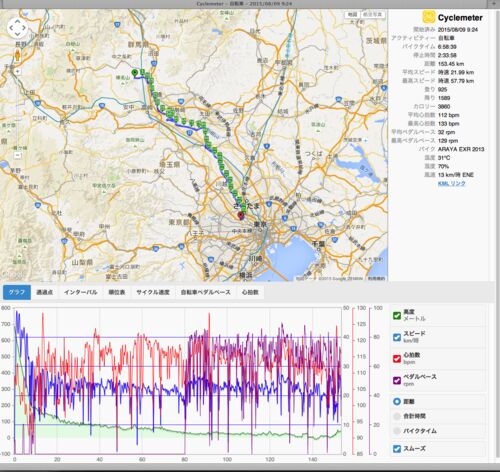Toggle the red 心拍数 bpm checkbox
500x472 pixels.
[397, 359]
